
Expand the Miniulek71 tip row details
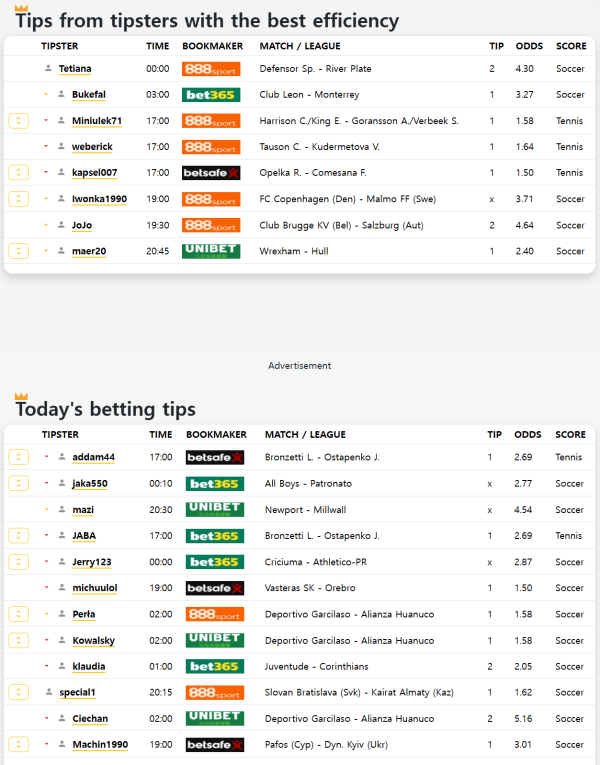coord(18,121)
